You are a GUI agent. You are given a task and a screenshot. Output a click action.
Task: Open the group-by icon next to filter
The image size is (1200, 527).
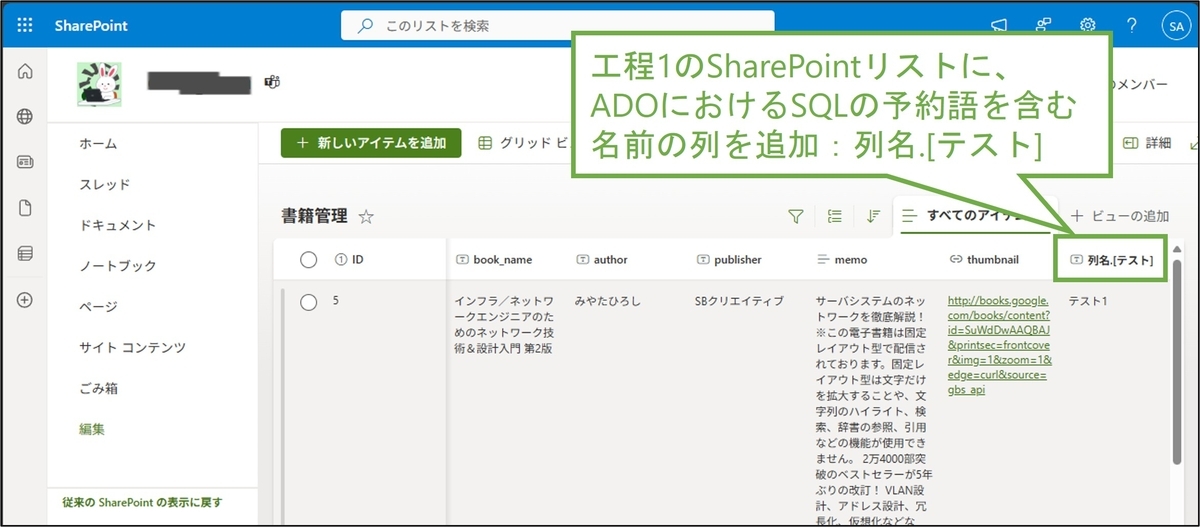835,216
